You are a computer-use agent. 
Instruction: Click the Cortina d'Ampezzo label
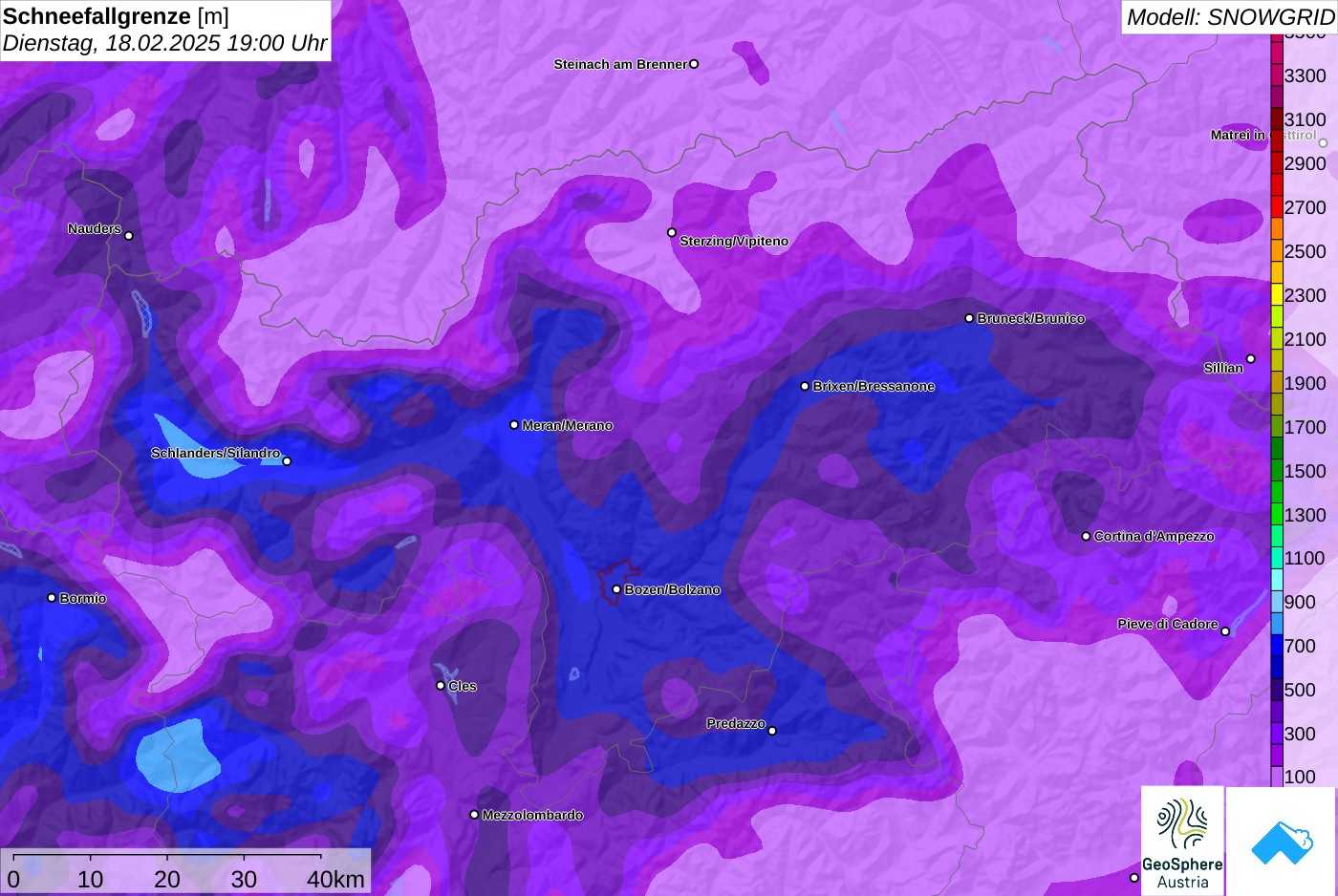coord(1155,536)
